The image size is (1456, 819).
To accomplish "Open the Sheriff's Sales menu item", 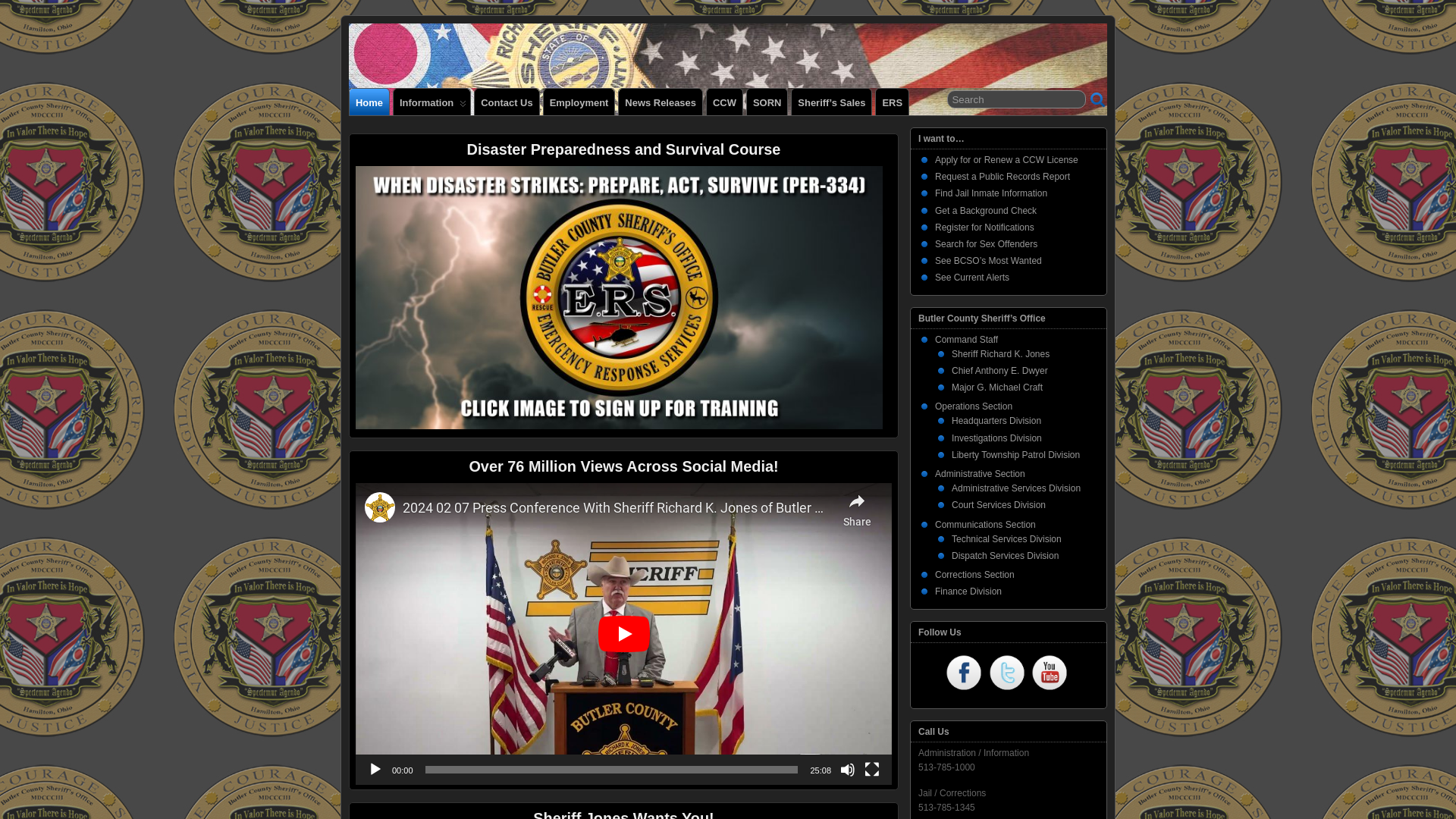I will 831,102.
